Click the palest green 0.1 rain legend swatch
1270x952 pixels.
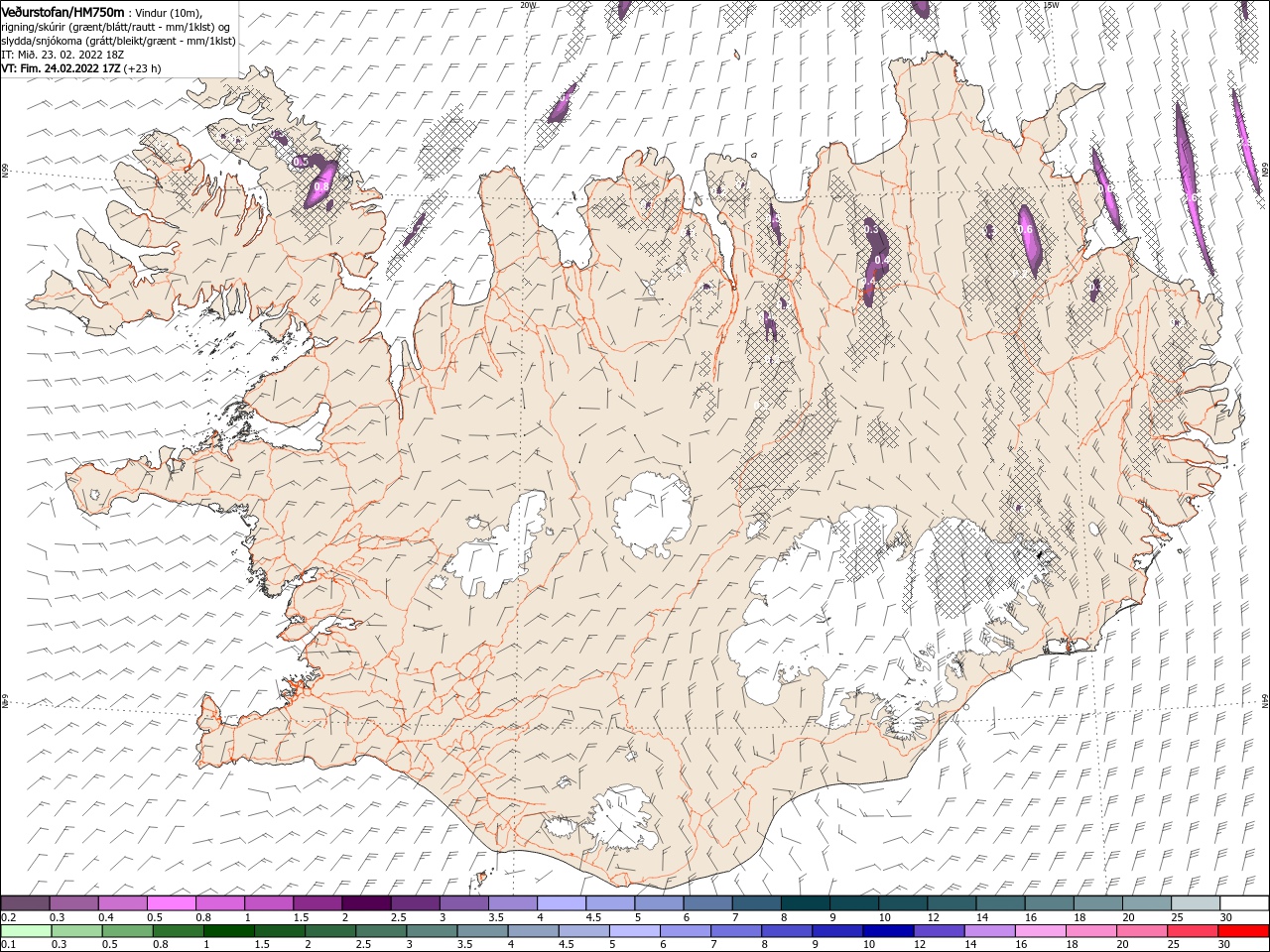click(x=26, y=931)
